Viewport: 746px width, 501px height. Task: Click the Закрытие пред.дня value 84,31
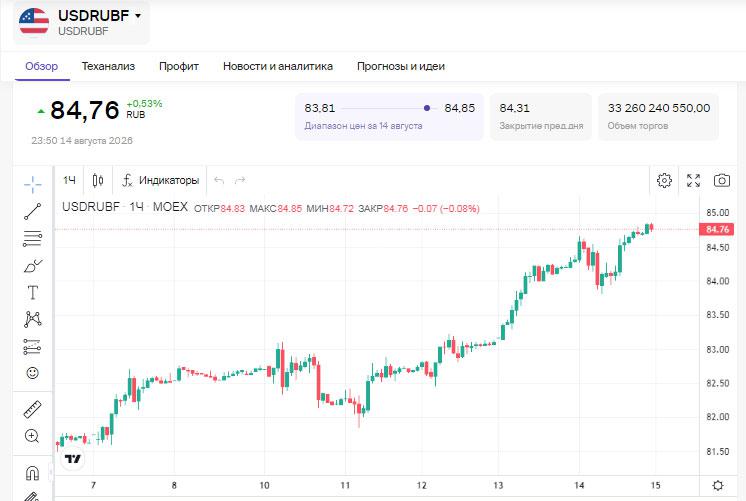tap(514, 108)
